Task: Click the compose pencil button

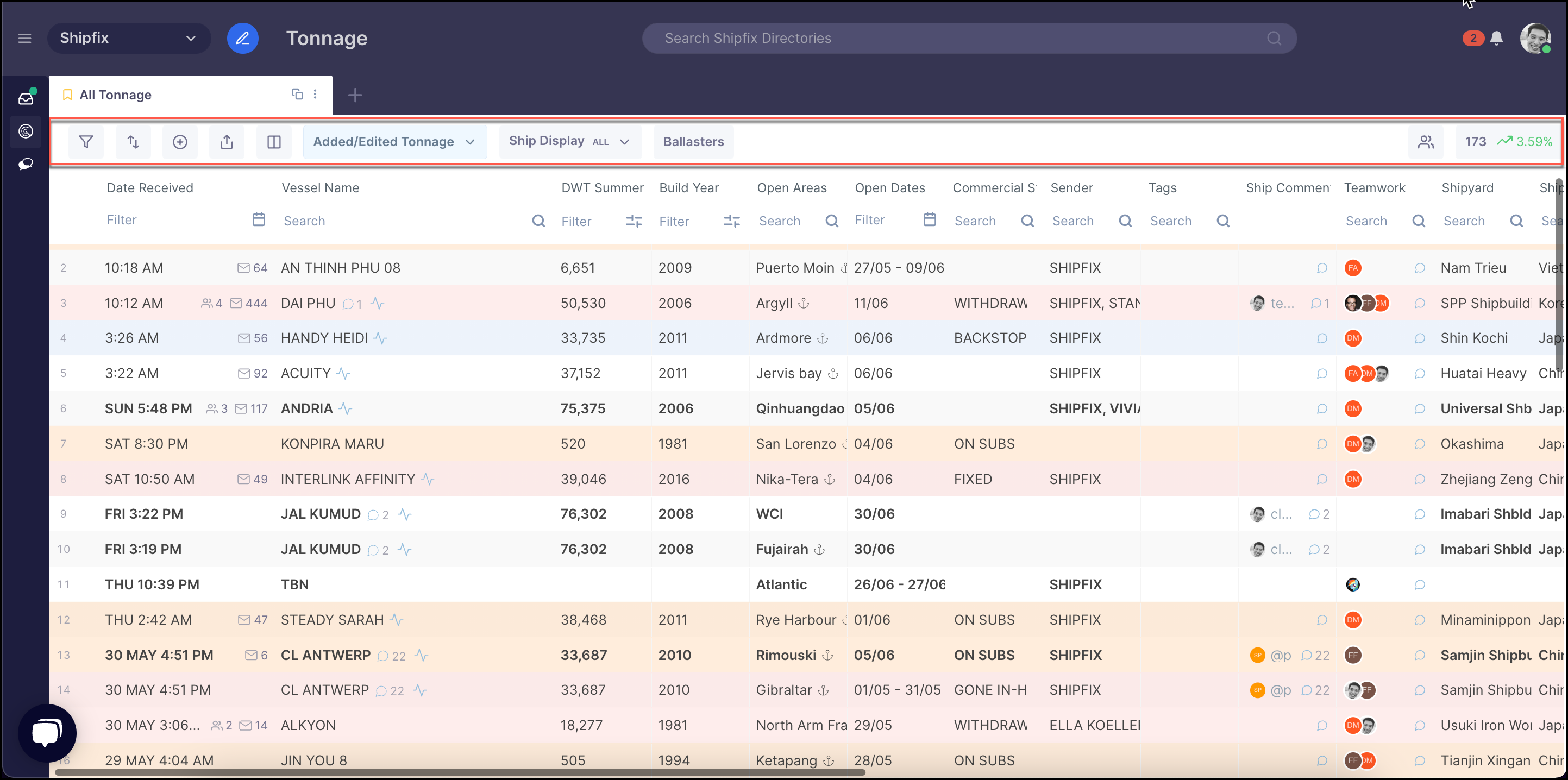Action: [242, 39]
